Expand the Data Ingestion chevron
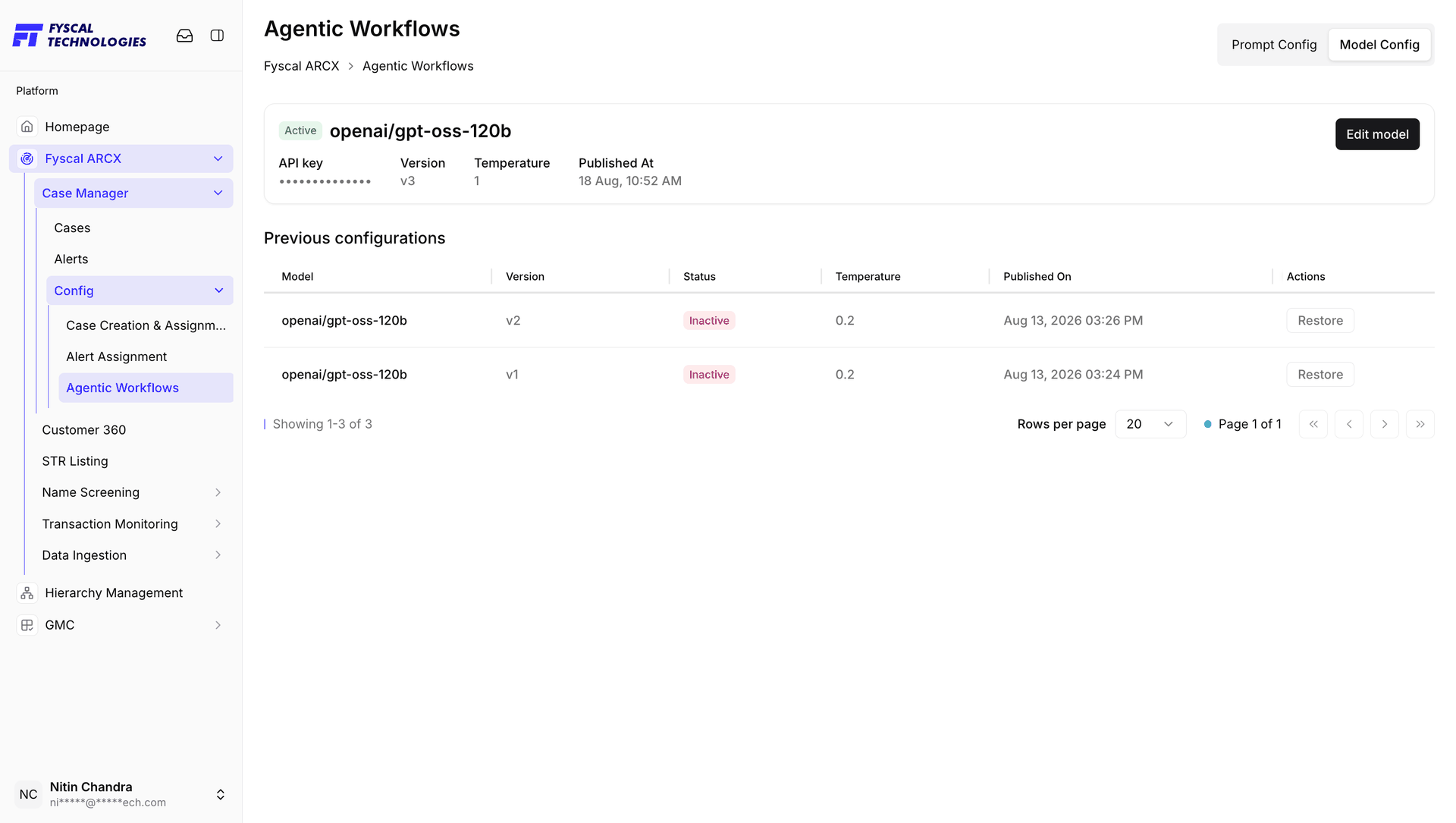The width and height of the screenshot is (1456, 823). point(218,555)
